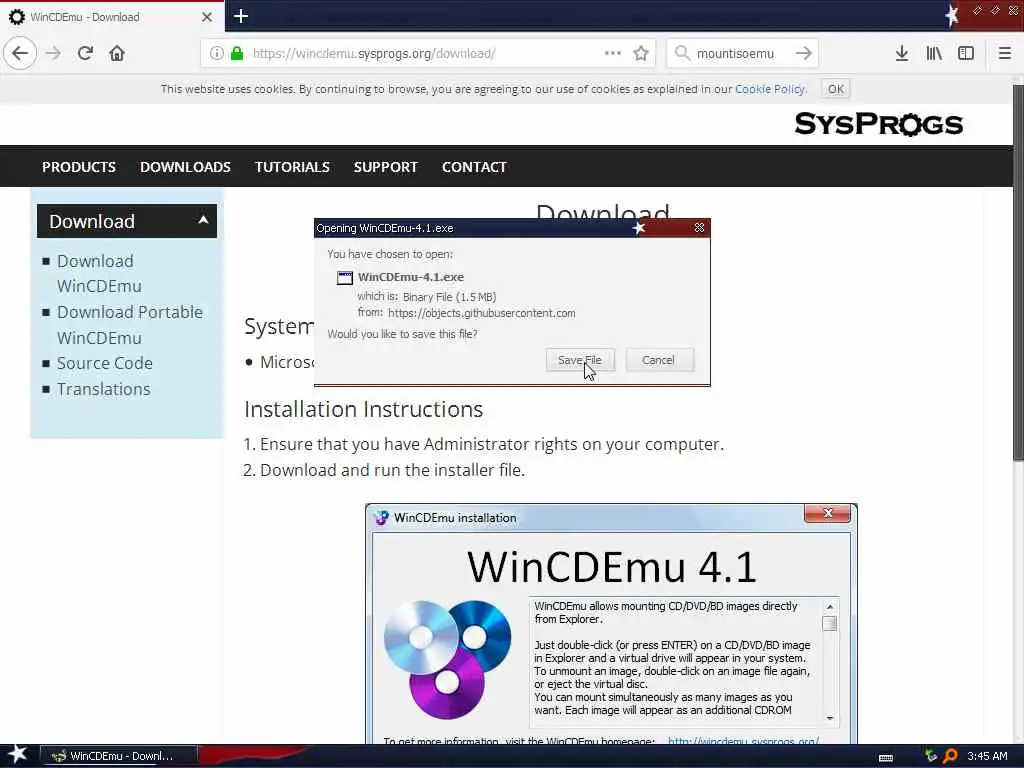Image resolution: width=1024 pixels, height=768 pixels.
Task: Show site information icon in address bar
Action: pyautogui.click(x=217, y=54)
